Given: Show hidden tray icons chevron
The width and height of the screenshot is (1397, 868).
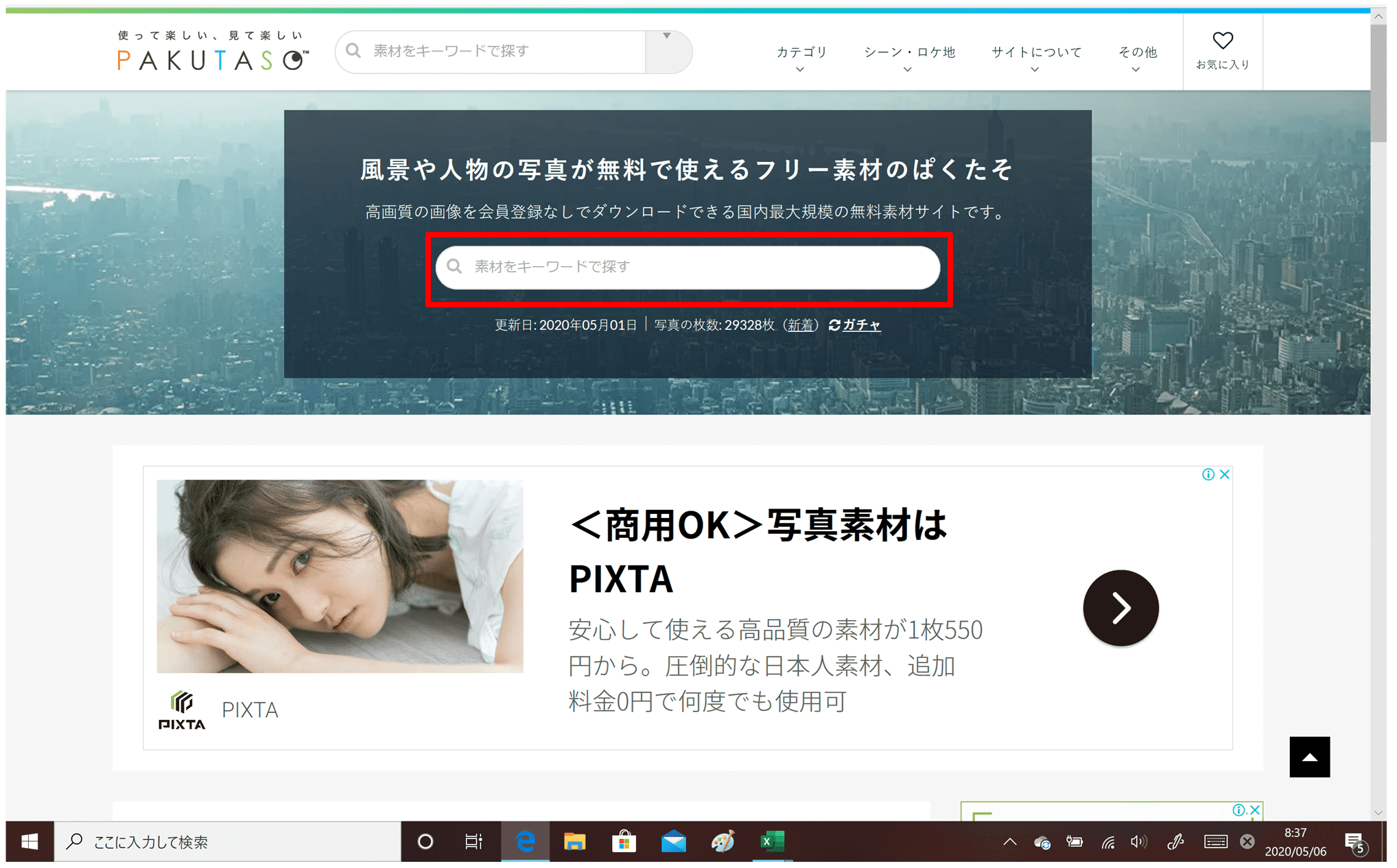Looking at the screenshot, I should point(1009,841).
